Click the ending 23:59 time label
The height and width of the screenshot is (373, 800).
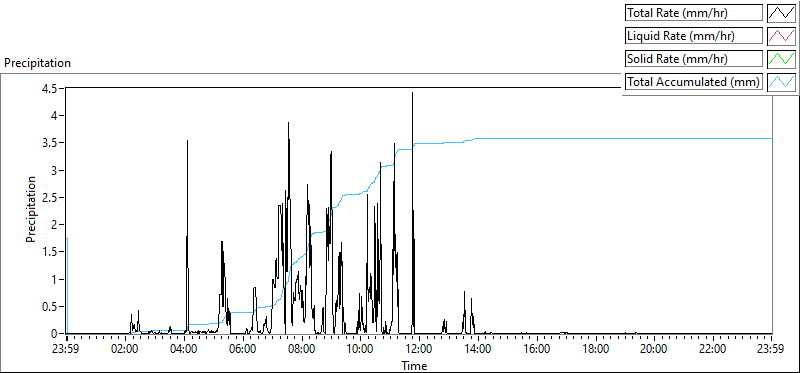pyautogui.click(x=771, y=350)
